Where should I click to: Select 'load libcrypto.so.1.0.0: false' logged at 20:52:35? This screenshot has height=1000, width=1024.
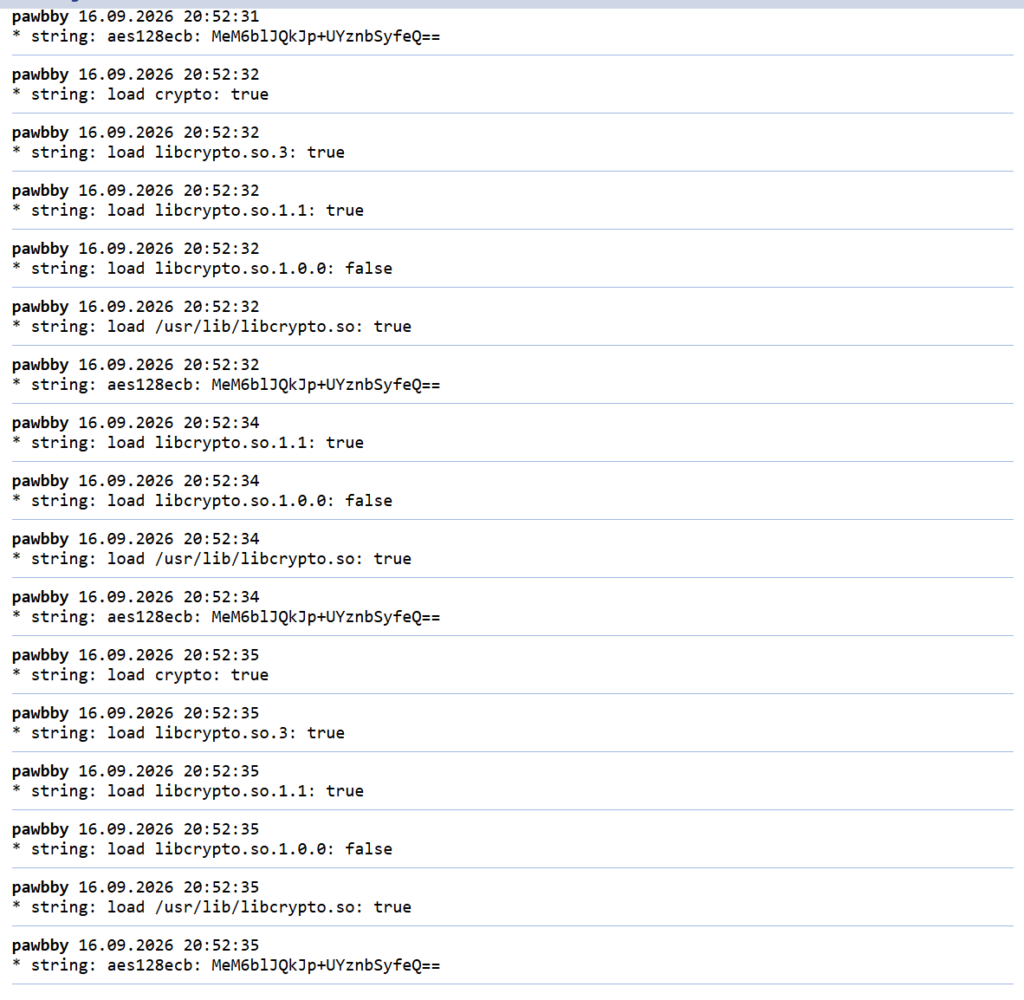pyautogui.click(x=202, y=850)
